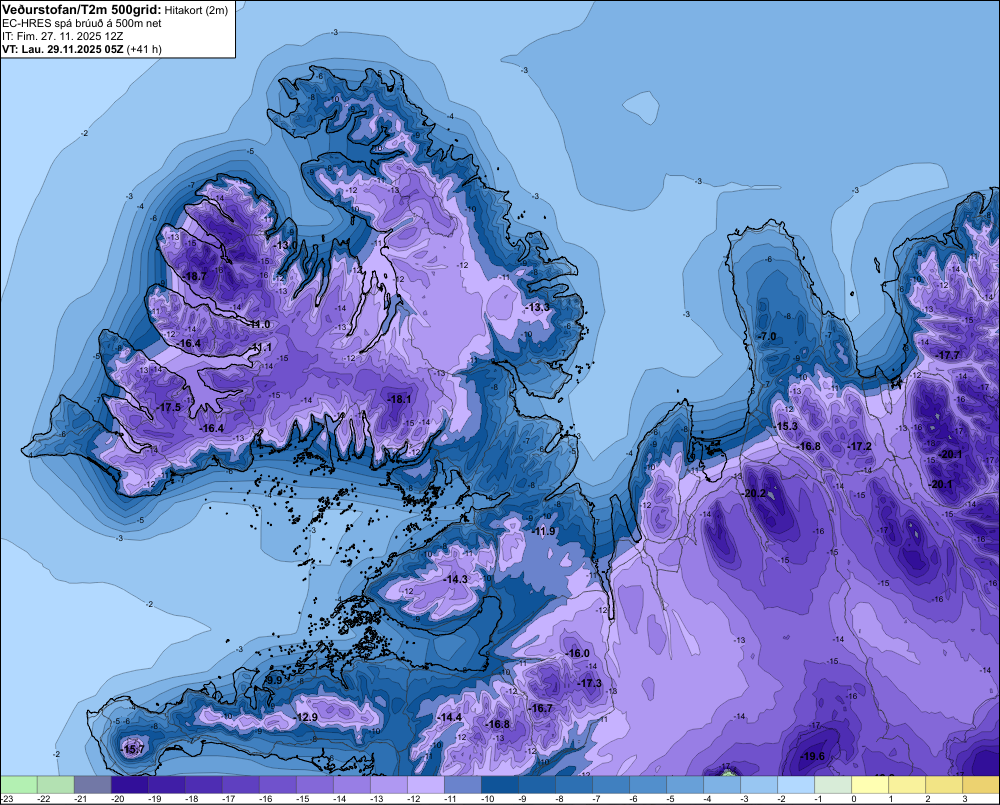Select the -15.7 temperature value
Image resolution: width=1000 pixels, height=805 pixels.
pyautogui.click(x=133, y=749)
